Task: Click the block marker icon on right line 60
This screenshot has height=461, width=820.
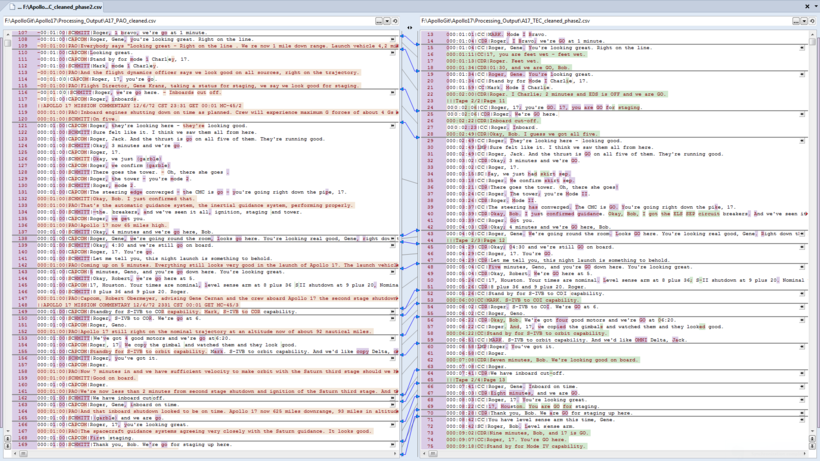Action: (802, 347)
